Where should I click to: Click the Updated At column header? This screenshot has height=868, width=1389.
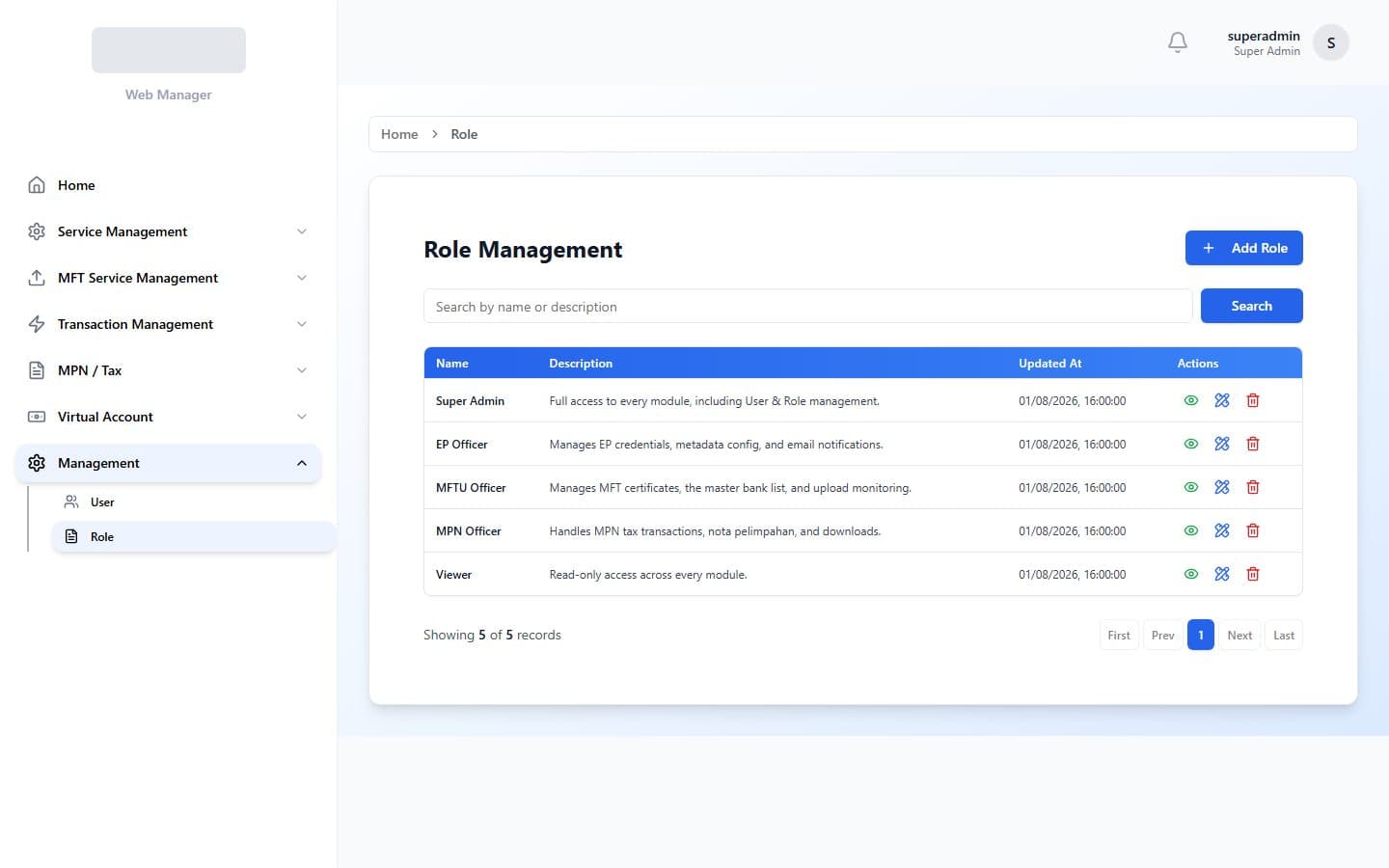(1049, 364)
